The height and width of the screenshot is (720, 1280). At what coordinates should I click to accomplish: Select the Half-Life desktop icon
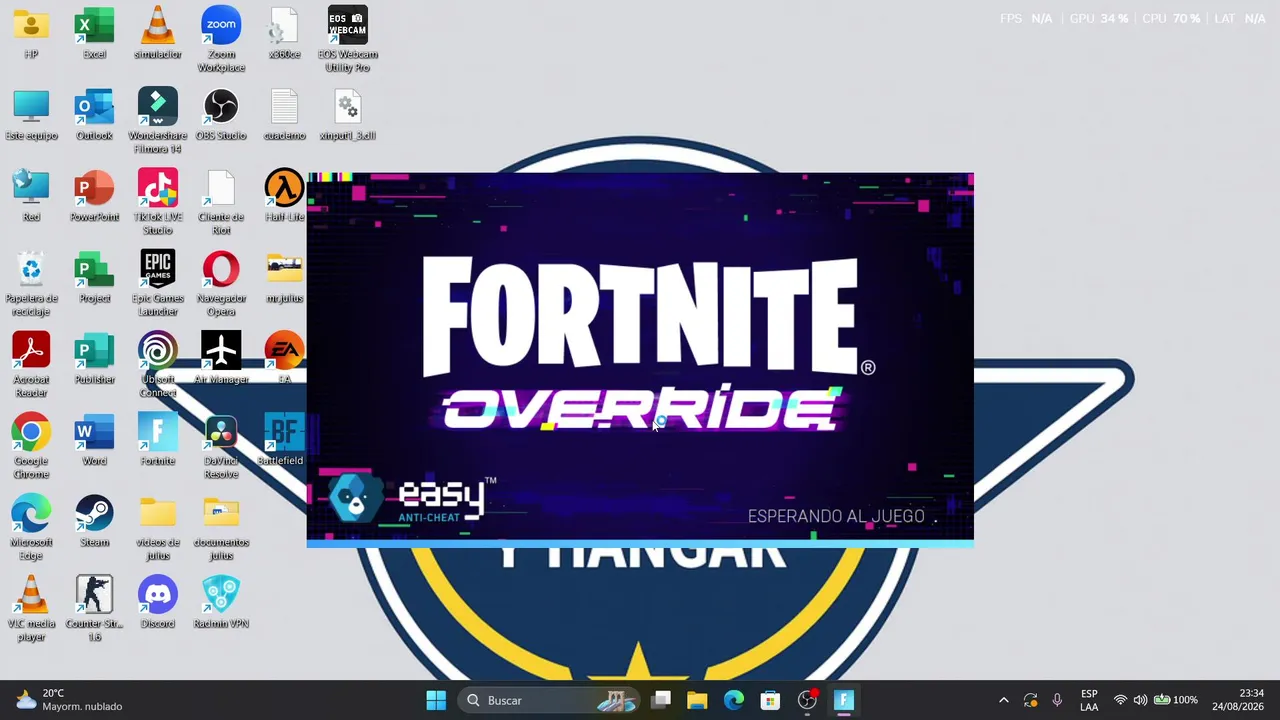284,196
